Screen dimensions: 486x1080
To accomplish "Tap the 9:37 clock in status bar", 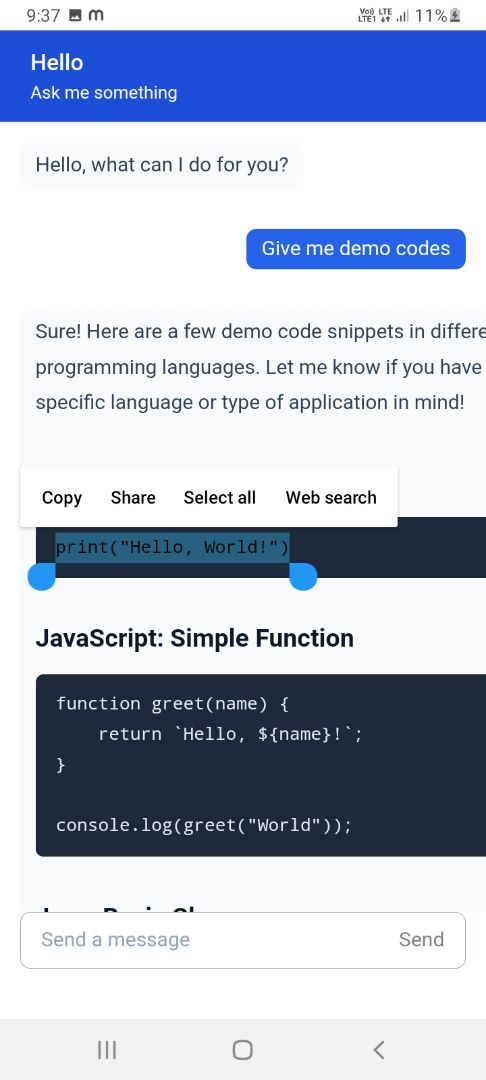I will [43, 15].
